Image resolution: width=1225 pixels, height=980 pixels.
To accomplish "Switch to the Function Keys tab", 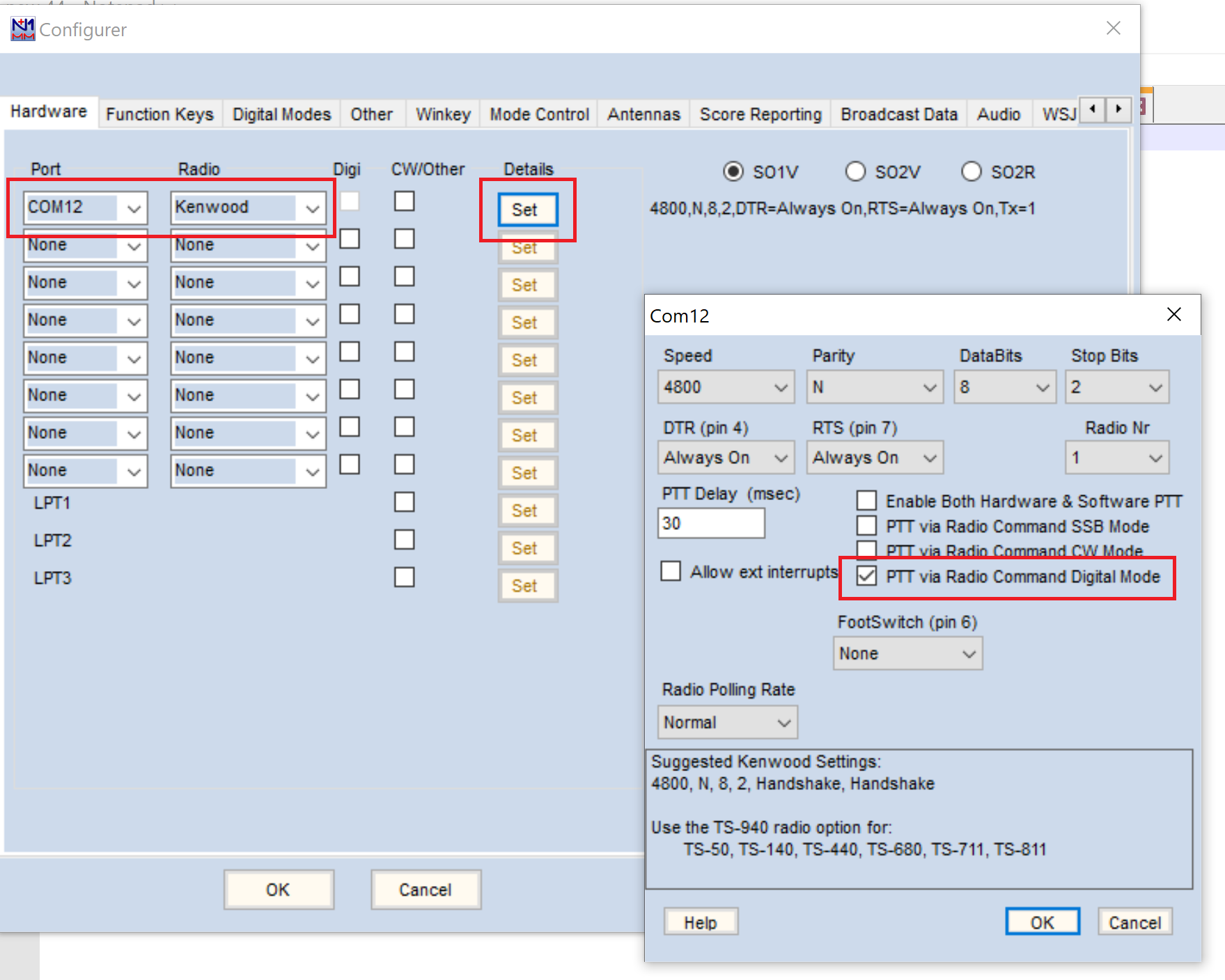I will 159,114.
